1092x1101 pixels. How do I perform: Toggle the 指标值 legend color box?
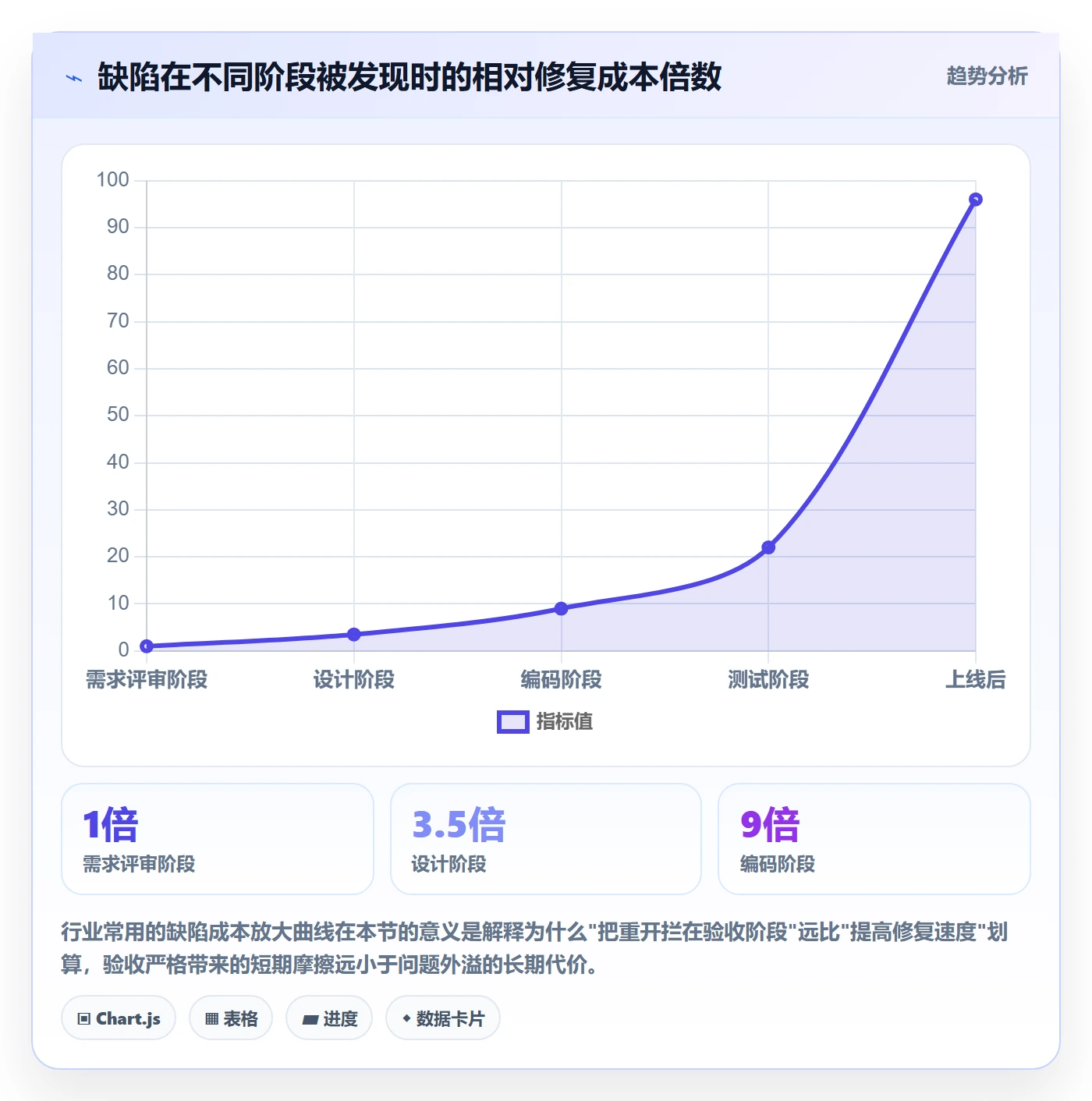click(513, 722)
